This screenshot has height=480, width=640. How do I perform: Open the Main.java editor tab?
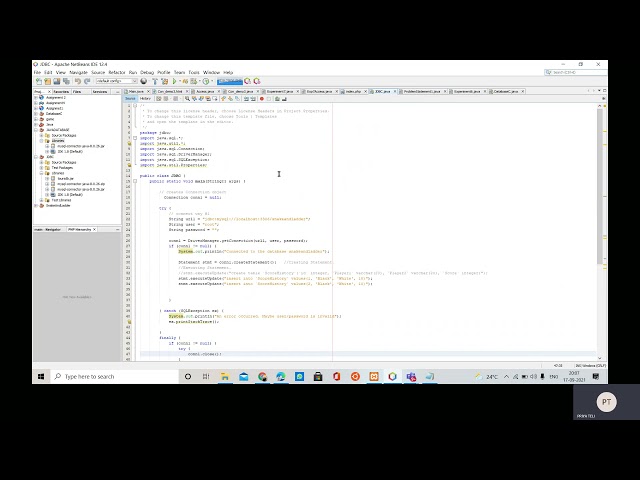137,91
